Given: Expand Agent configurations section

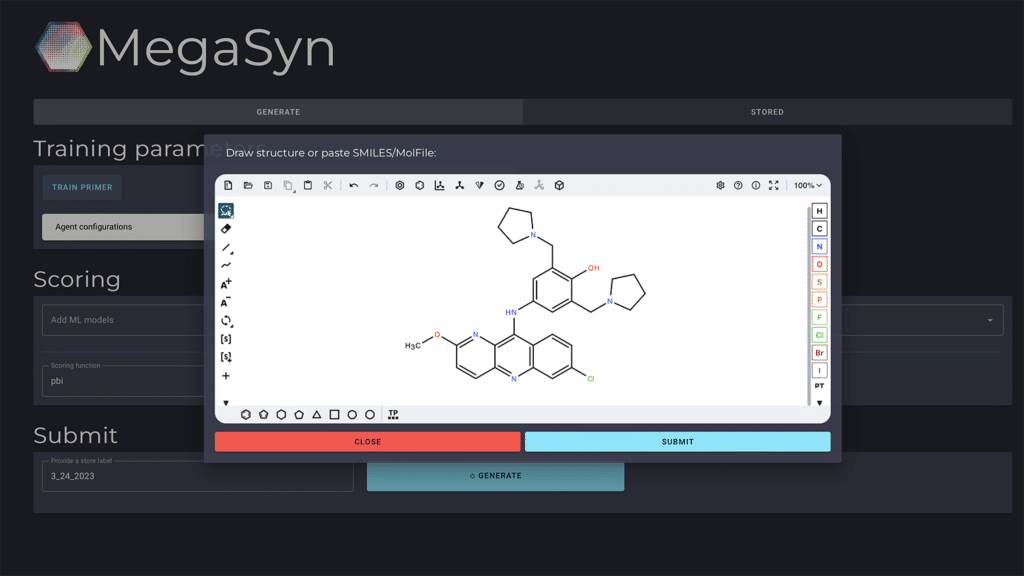Looking at the screenshot, I should point(123,227).
